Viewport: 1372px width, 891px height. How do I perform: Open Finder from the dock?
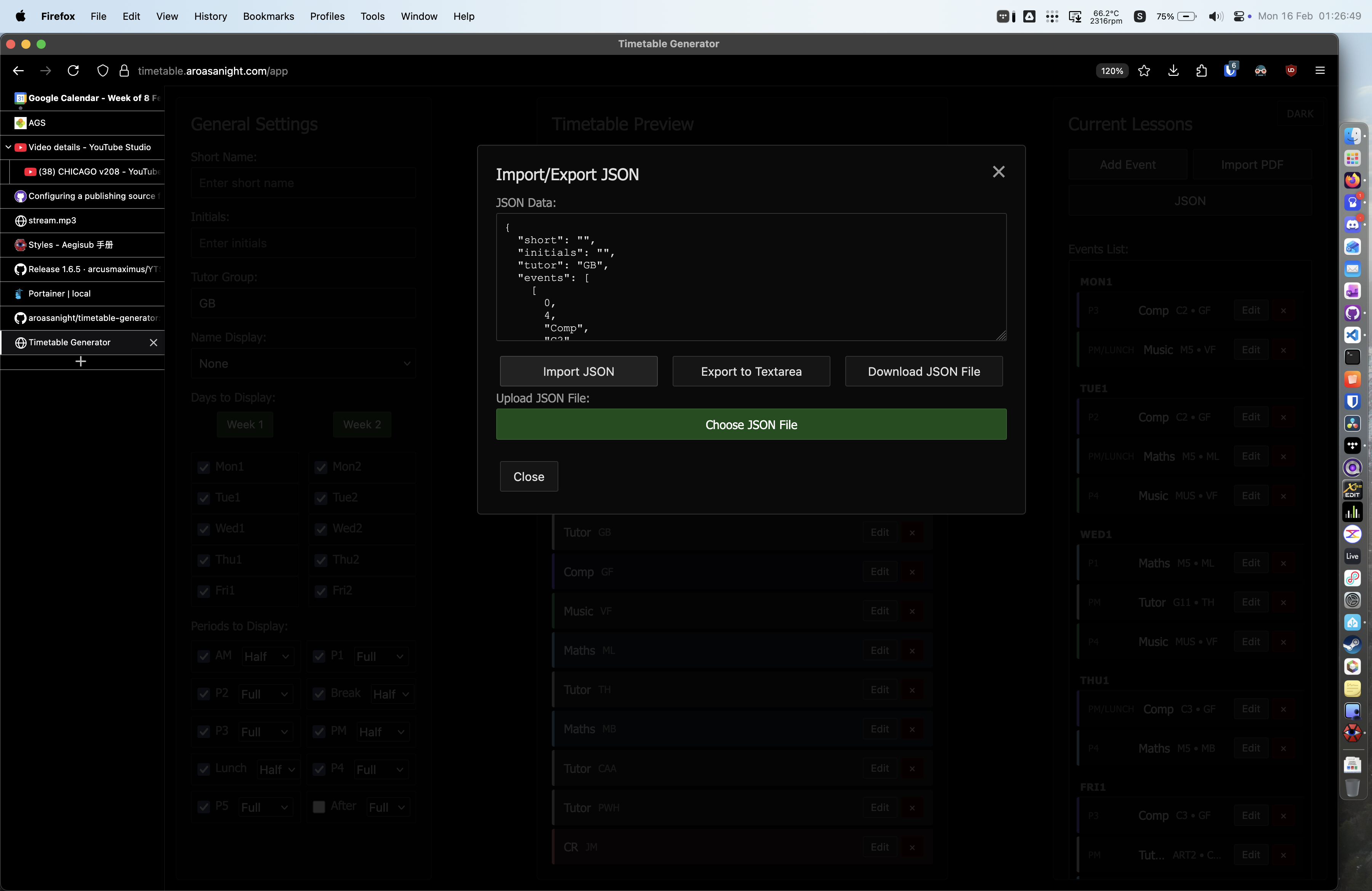(1353, 136)
